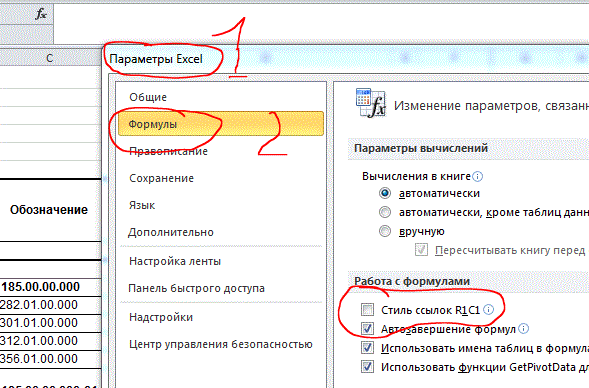Toggle Пересчитывать книгу перед сохранением checkbox
Image resolution: width=589 pixels, height=388 pixels.
[x=421, y=249]
